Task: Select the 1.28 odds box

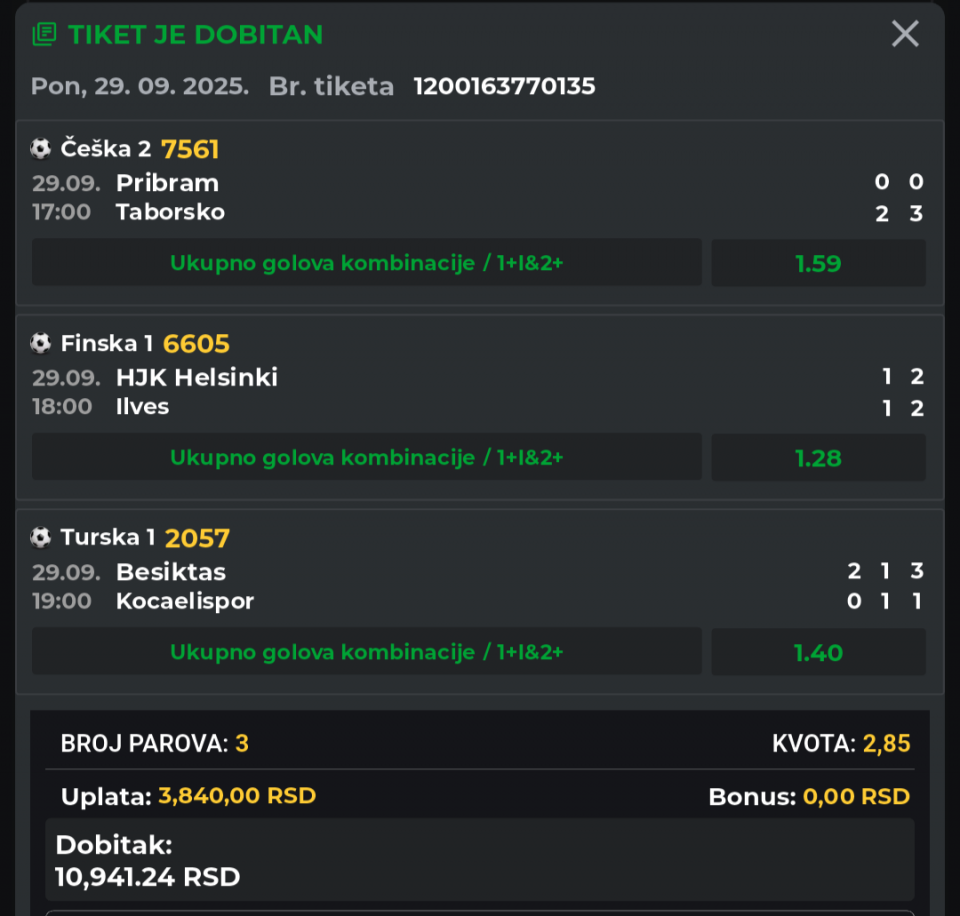Action: [x=818, y=458]
